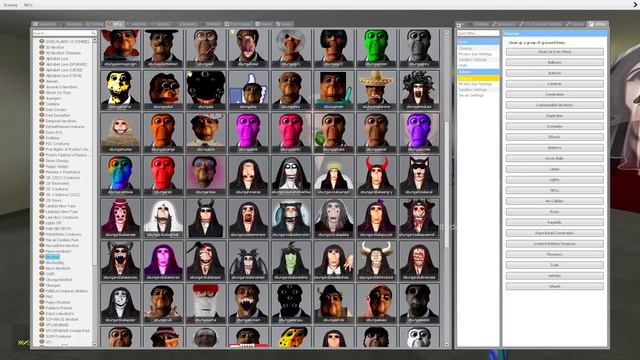Choose the orange Obunga NPC icon
This screenshot has height=360, width=640.
coord(163,133)
